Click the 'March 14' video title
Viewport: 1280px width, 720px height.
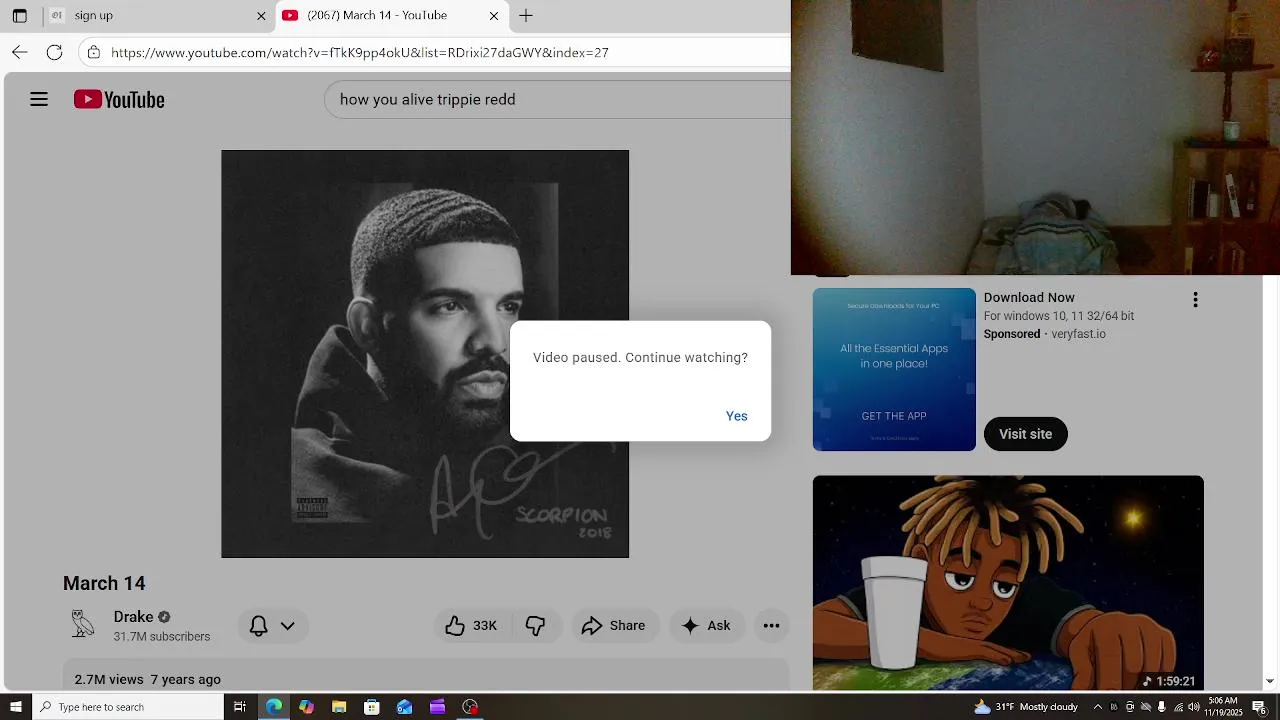104,583
